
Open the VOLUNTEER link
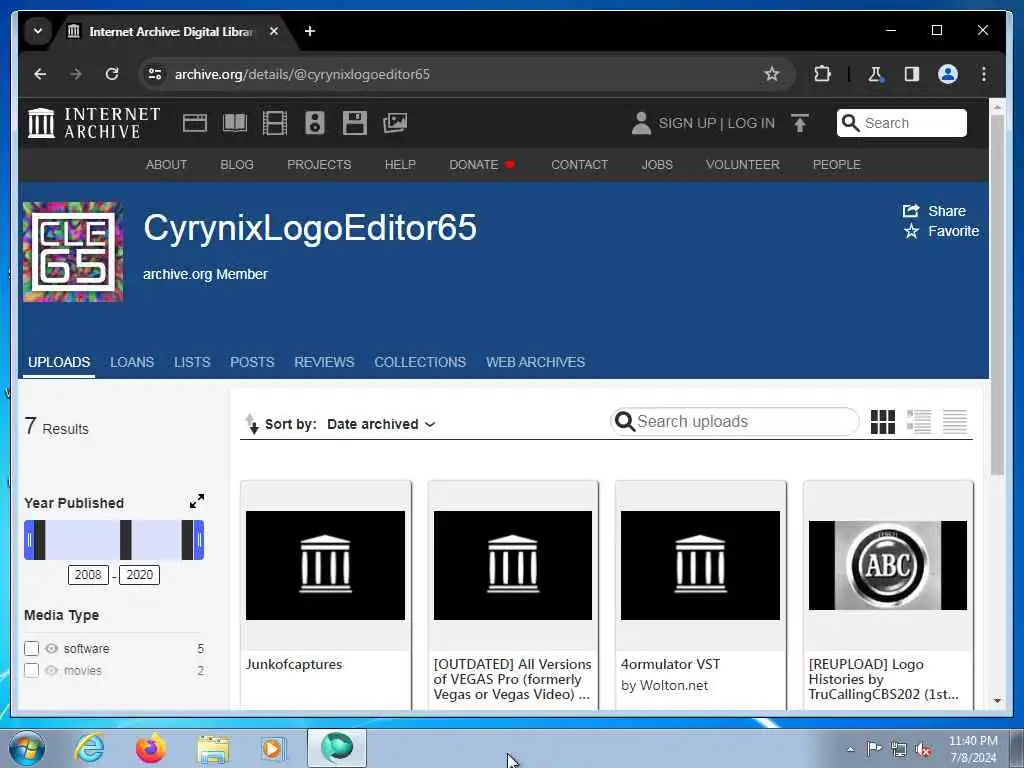coord(743,165)
